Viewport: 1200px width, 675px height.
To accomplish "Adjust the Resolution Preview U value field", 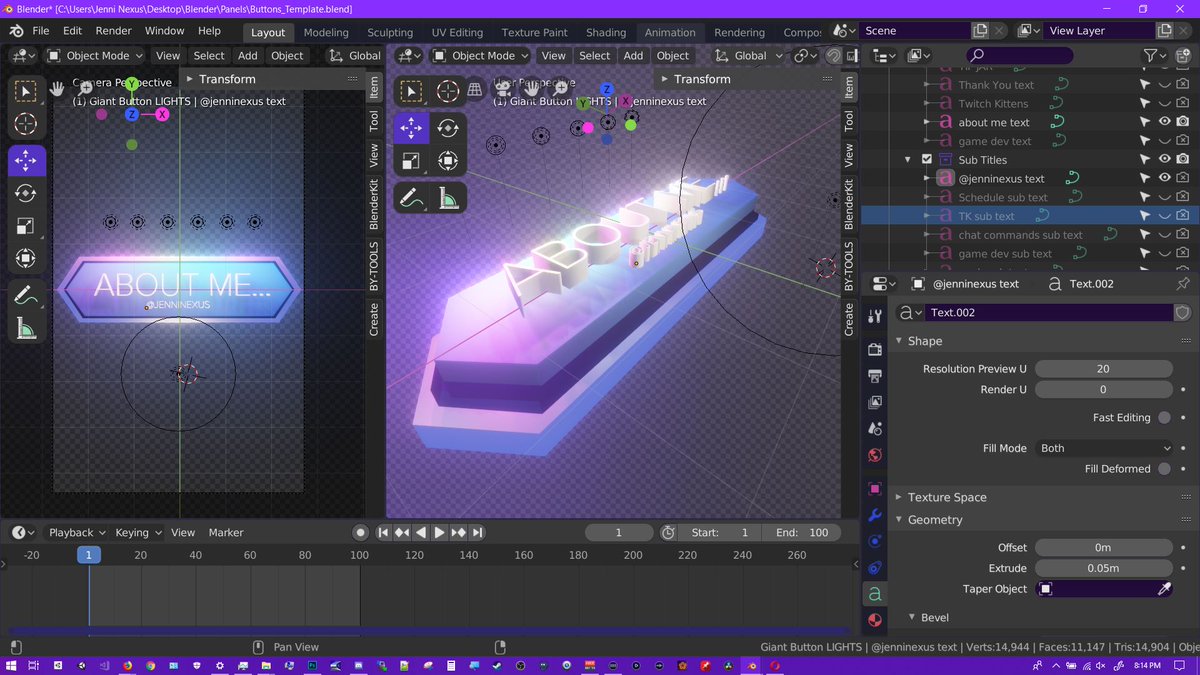I will tap(1103, 369).
